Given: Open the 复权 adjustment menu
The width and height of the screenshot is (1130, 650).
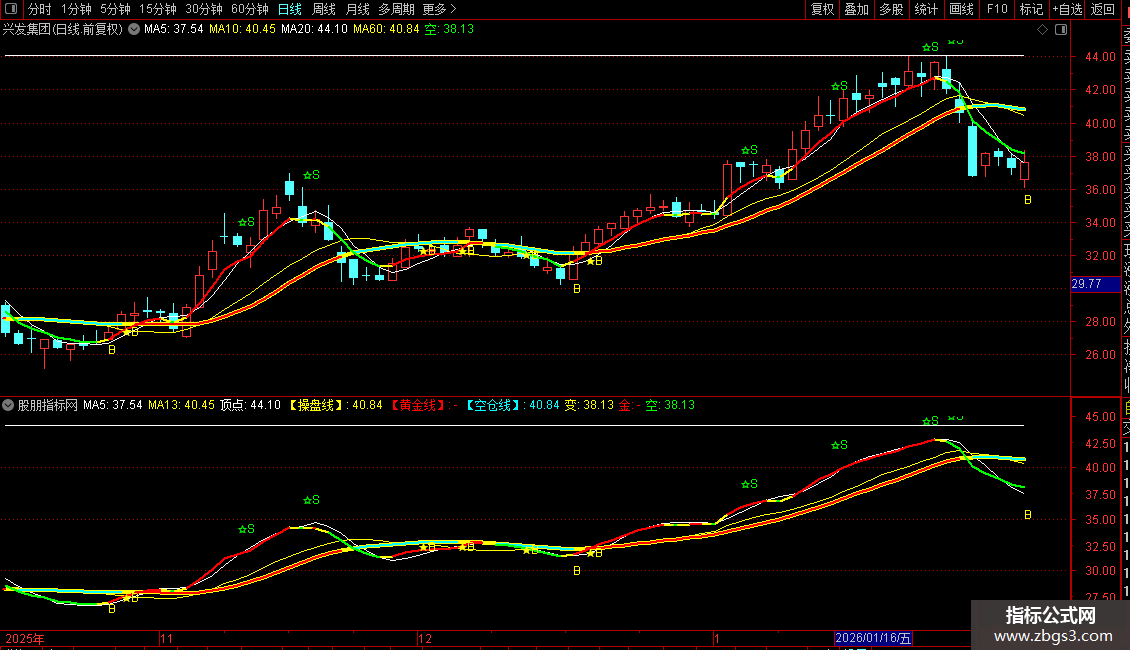Looking at the screenshot, I should 822,9.
